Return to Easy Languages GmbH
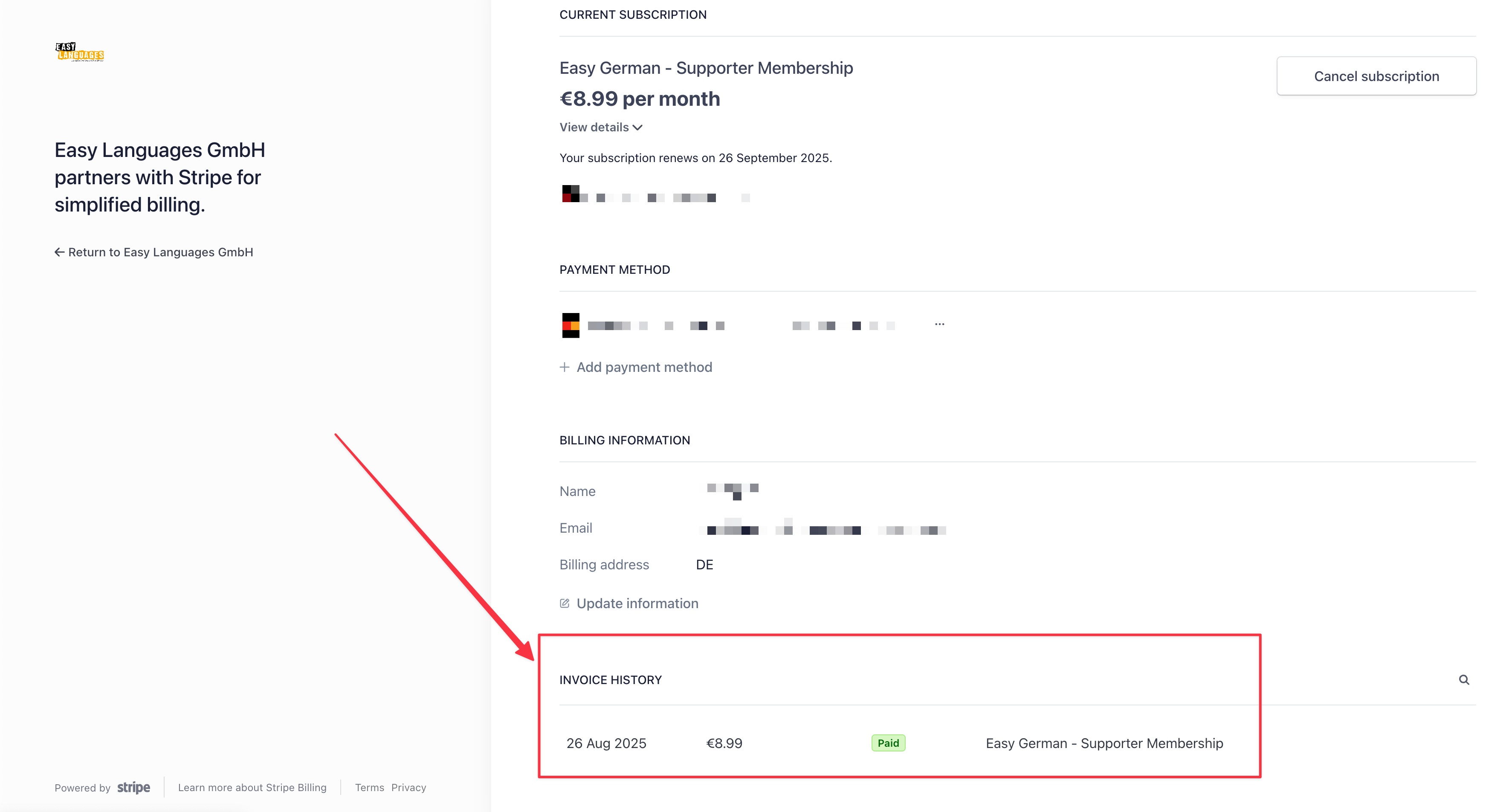This screenshot has height=812, width=1512. 154,252
